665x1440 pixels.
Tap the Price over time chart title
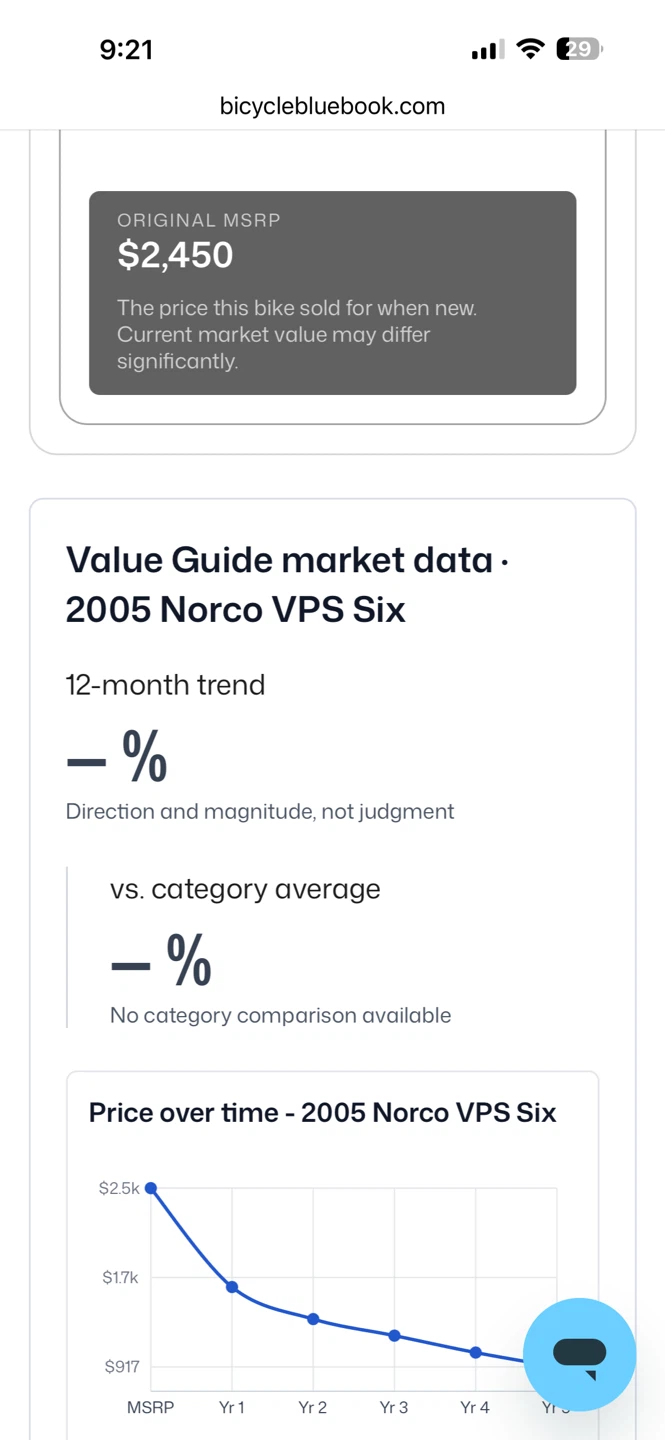point(322,1112)
